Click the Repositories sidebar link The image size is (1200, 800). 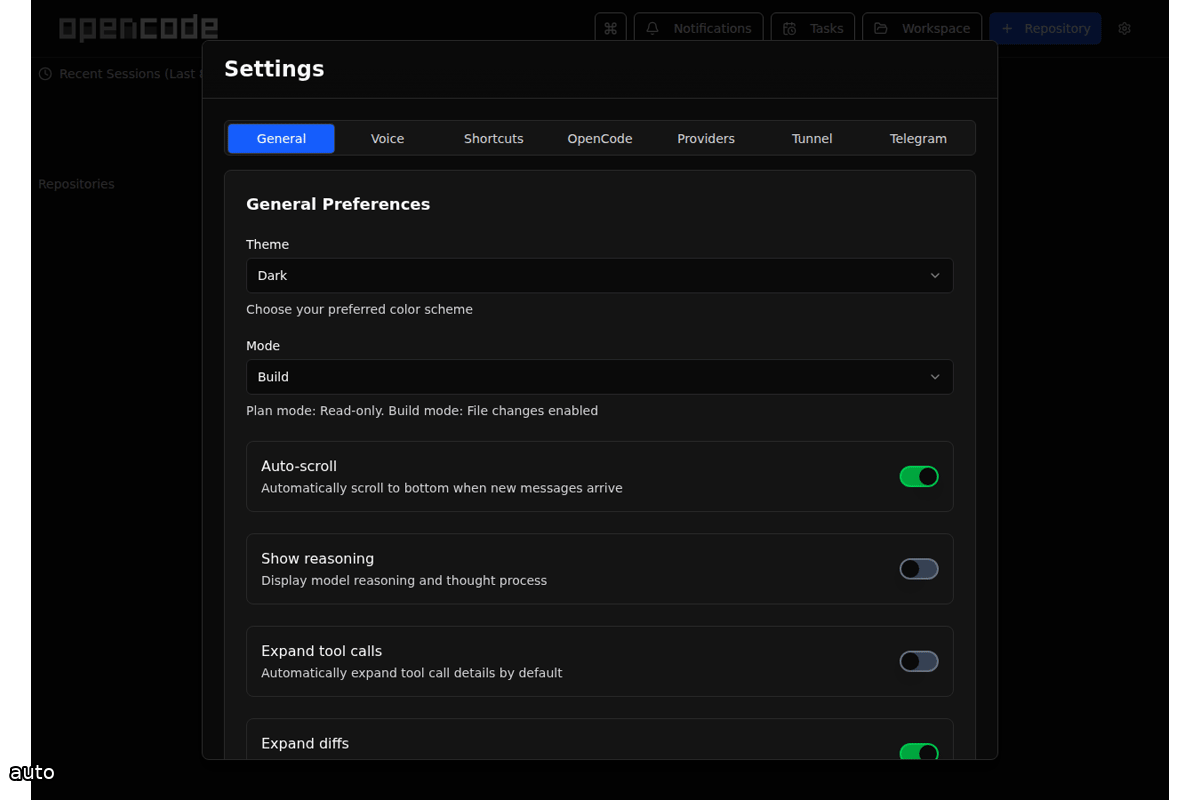[76, 183]
